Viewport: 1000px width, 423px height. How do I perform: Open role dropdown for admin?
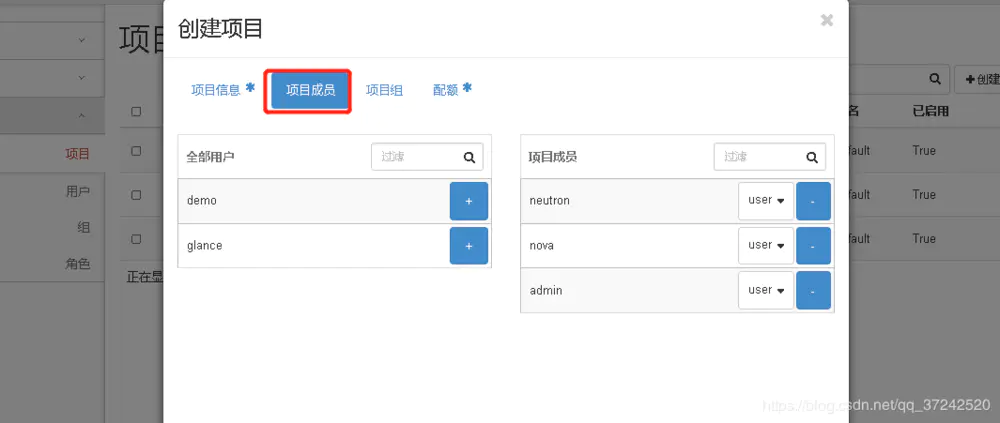pos(765,290)
